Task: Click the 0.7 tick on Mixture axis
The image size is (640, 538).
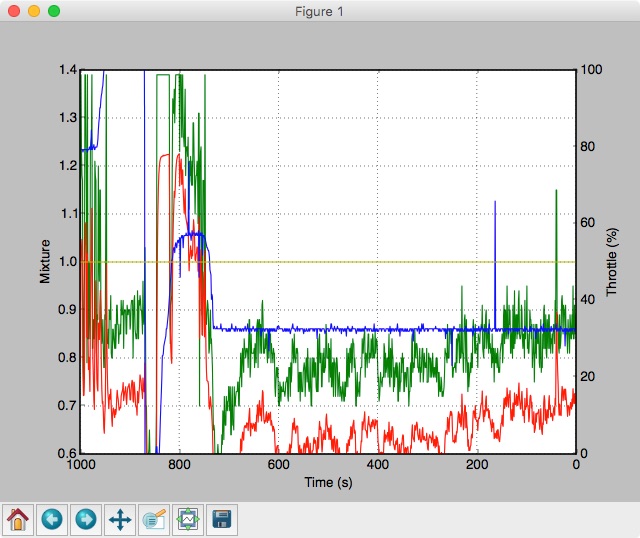Action: [x=68, y=405]
